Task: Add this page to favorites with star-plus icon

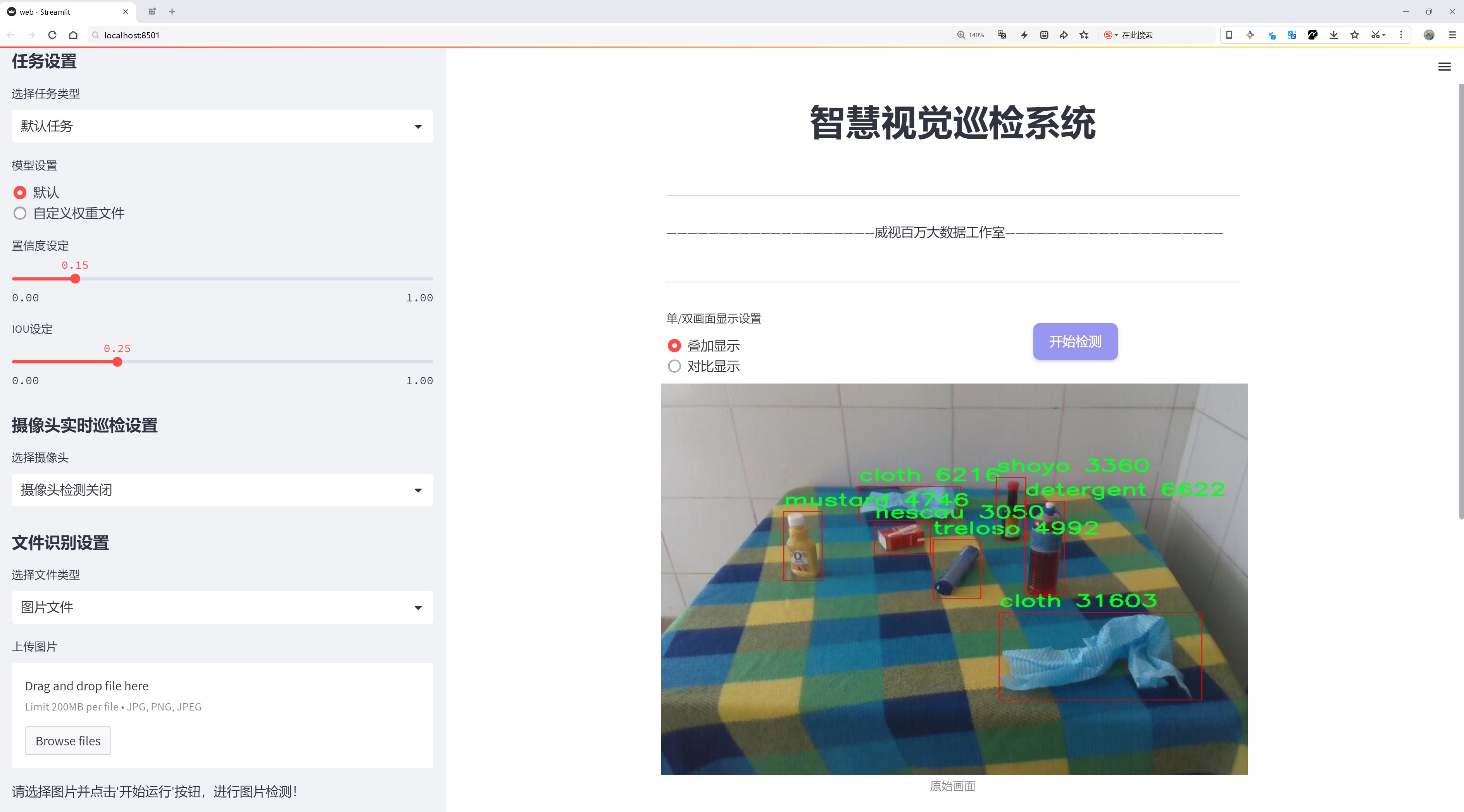Action: pyautogui.click(x=1085, y=35)
